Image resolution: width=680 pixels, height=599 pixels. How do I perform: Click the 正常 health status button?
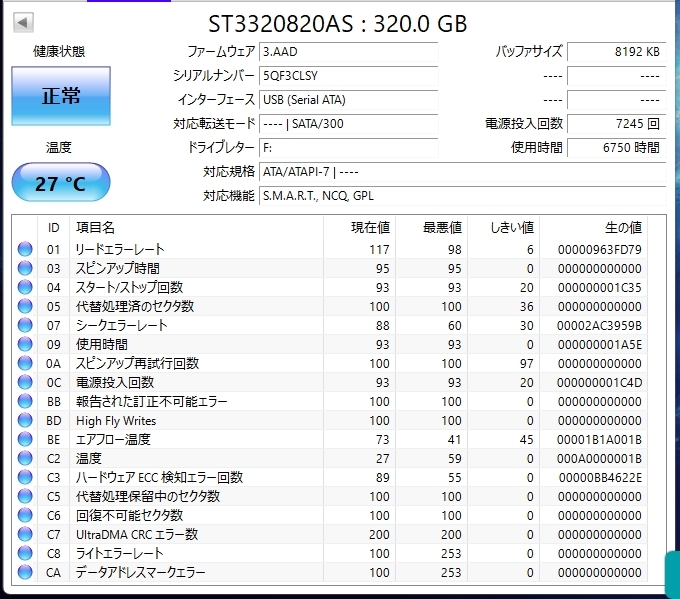point(60,96)
